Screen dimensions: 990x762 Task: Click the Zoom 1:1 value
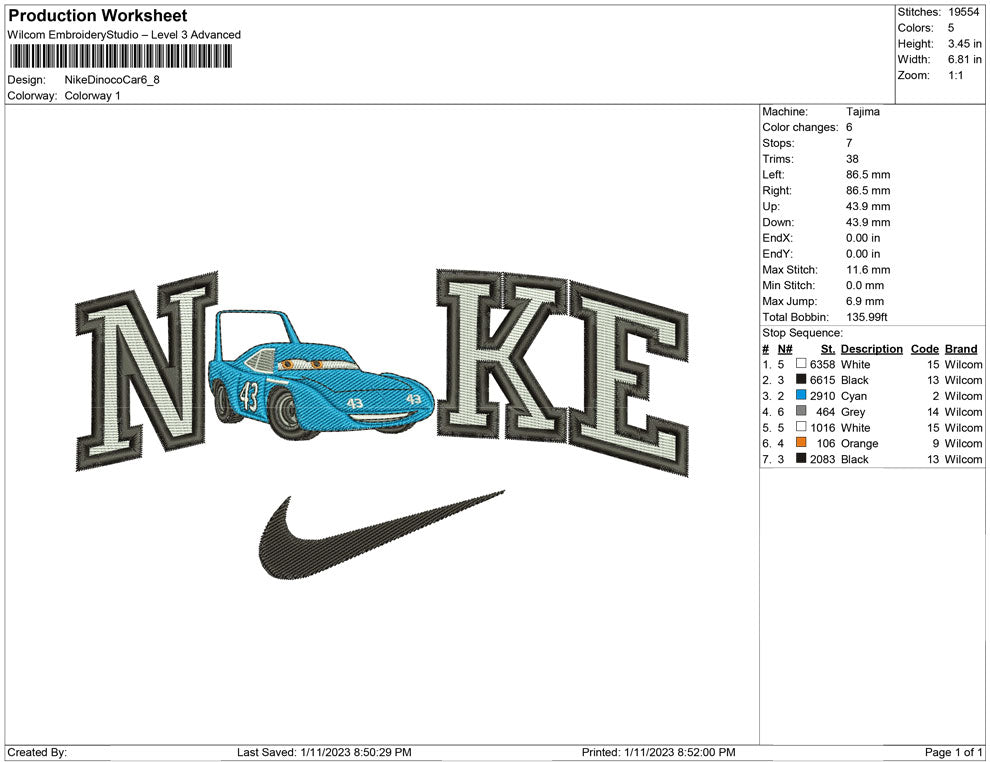955,76
